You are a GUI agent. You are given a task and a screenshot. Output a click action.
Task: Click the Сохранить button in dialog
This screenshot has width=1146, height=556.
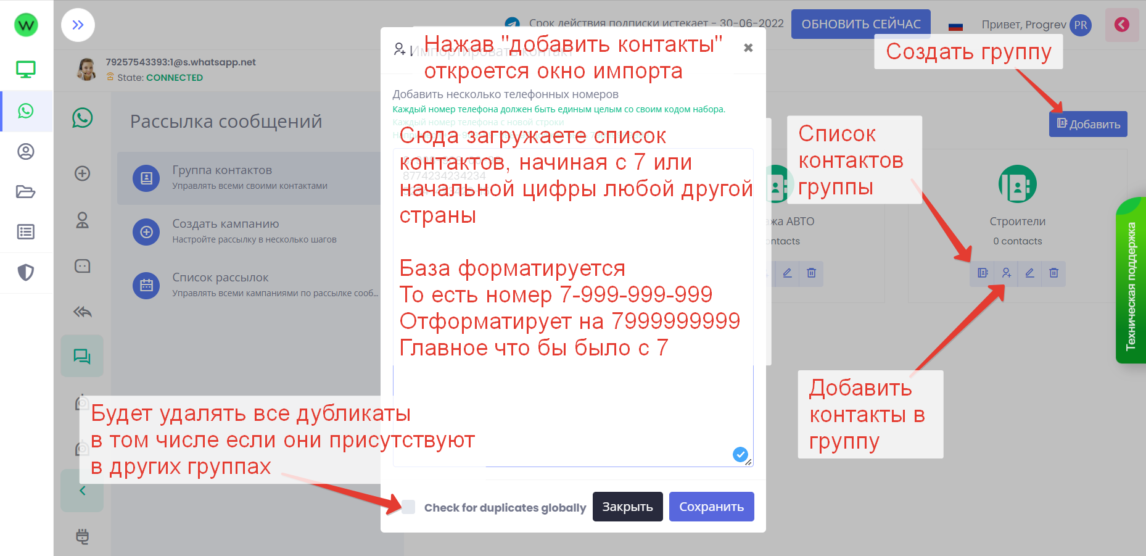[711, 507]
